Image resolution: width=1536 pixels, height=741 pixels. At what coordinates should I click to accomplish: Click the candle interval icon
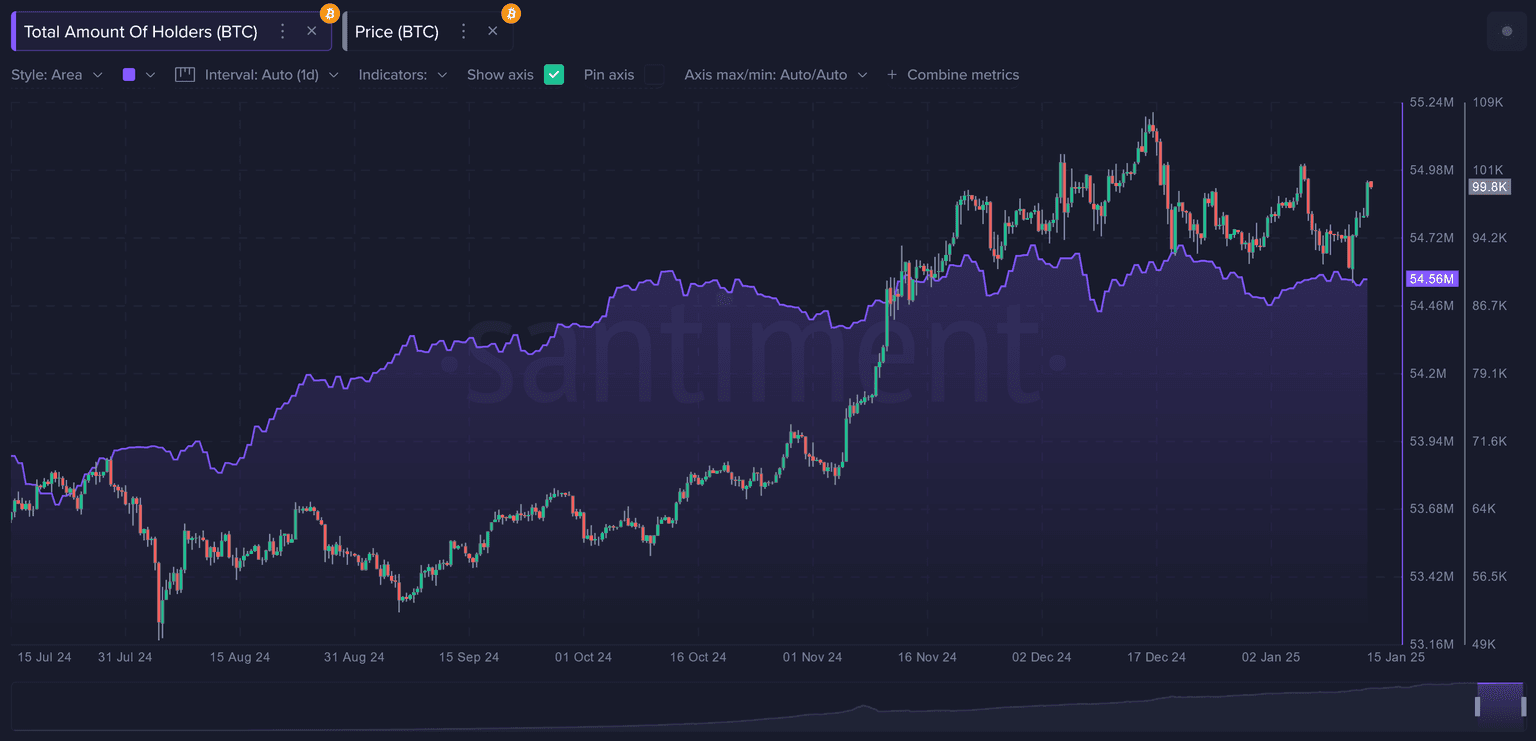click(184, 75)
